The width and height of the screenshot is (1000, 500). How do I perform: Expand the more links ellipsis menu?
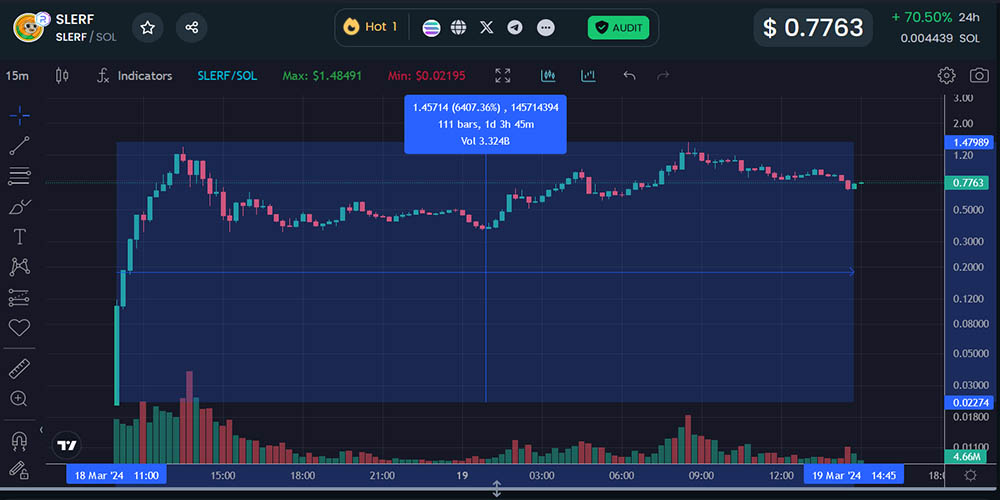pos(545,27)
